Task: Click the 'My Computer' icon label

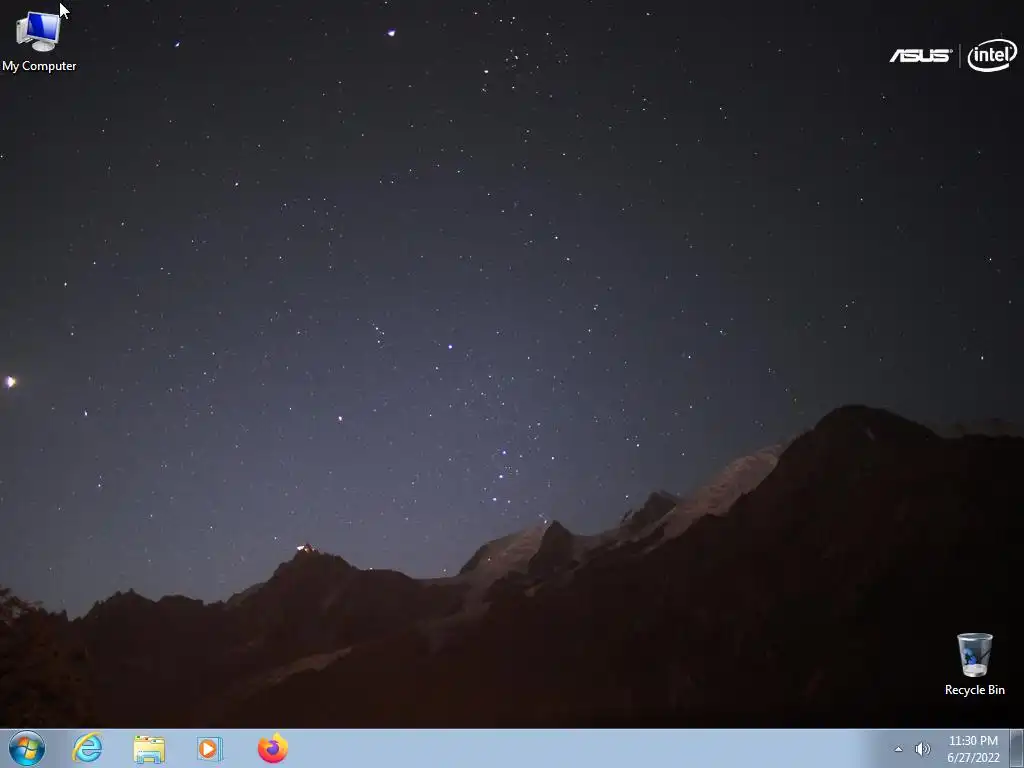Action: (39, 66)
